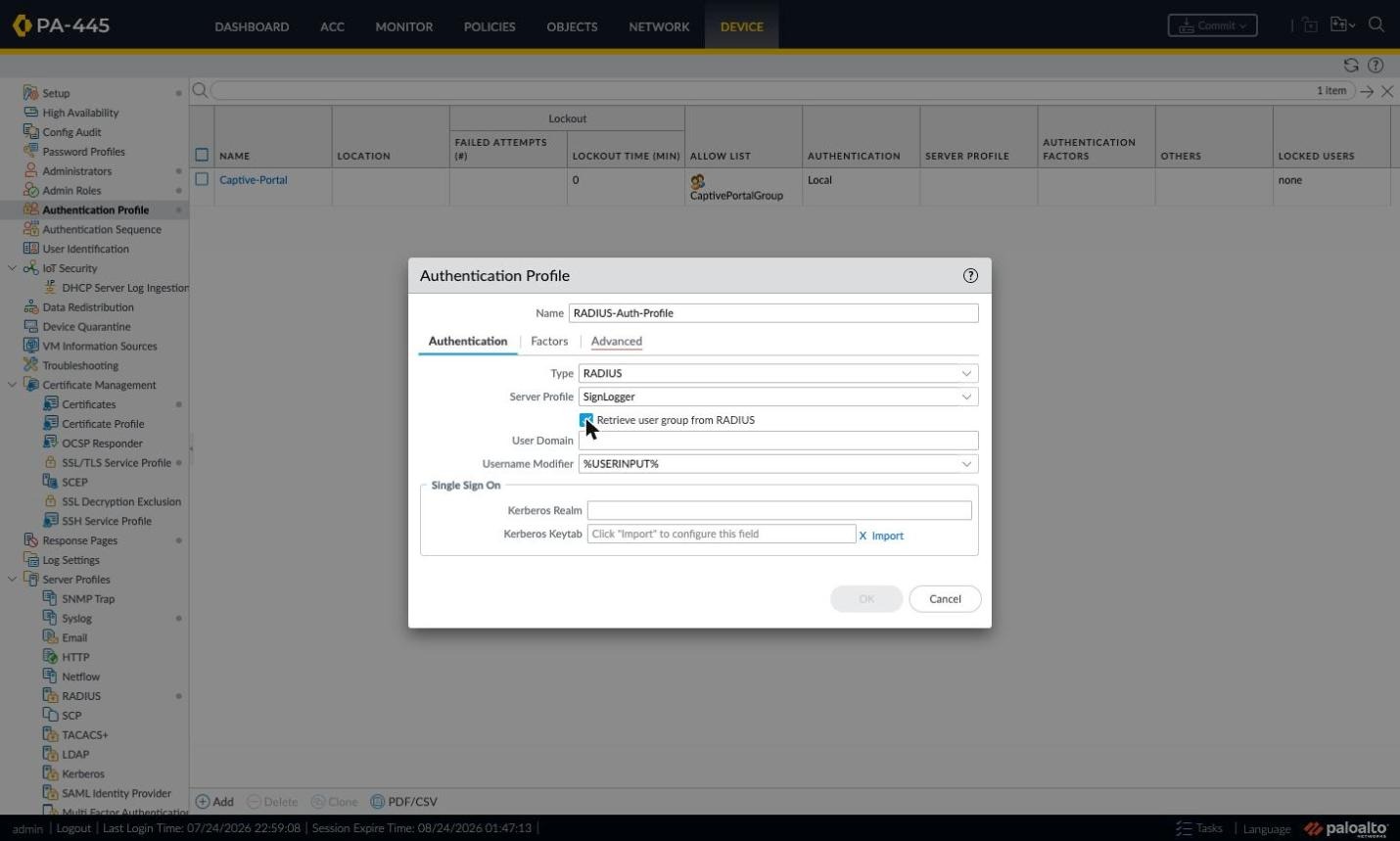Open Syslog server profile icon
The width and height of the screenshot is (1400, 841).
[50, 618]
